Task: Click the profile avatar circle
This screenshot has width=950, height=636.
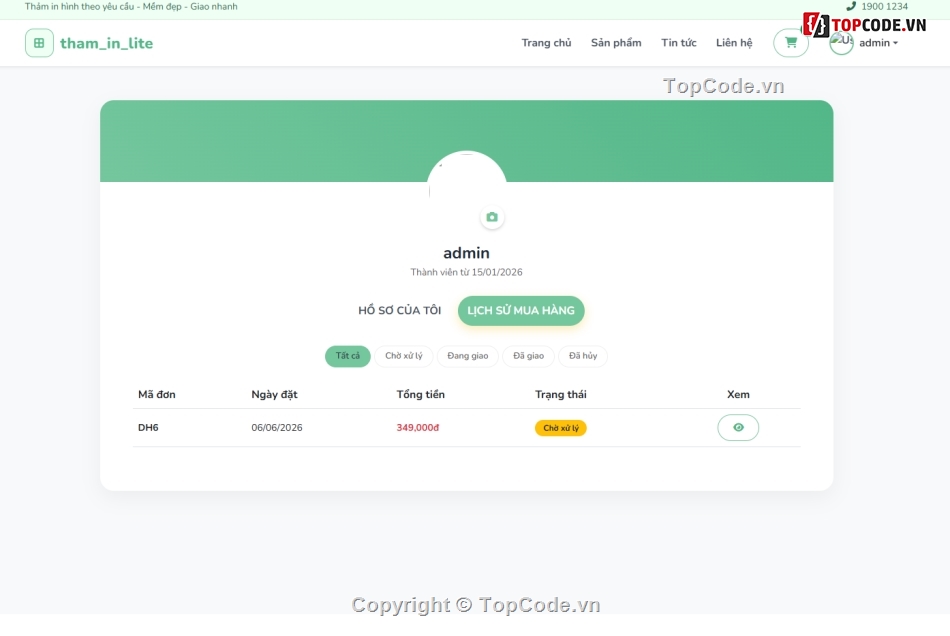Action: pos(467,190)
